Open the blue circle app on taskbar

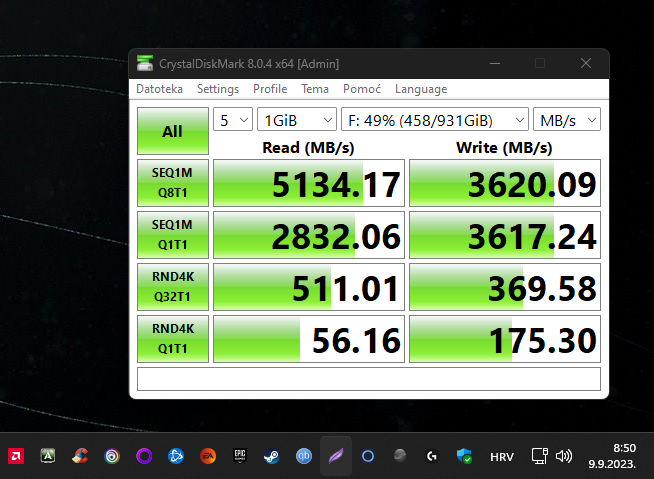368,456
